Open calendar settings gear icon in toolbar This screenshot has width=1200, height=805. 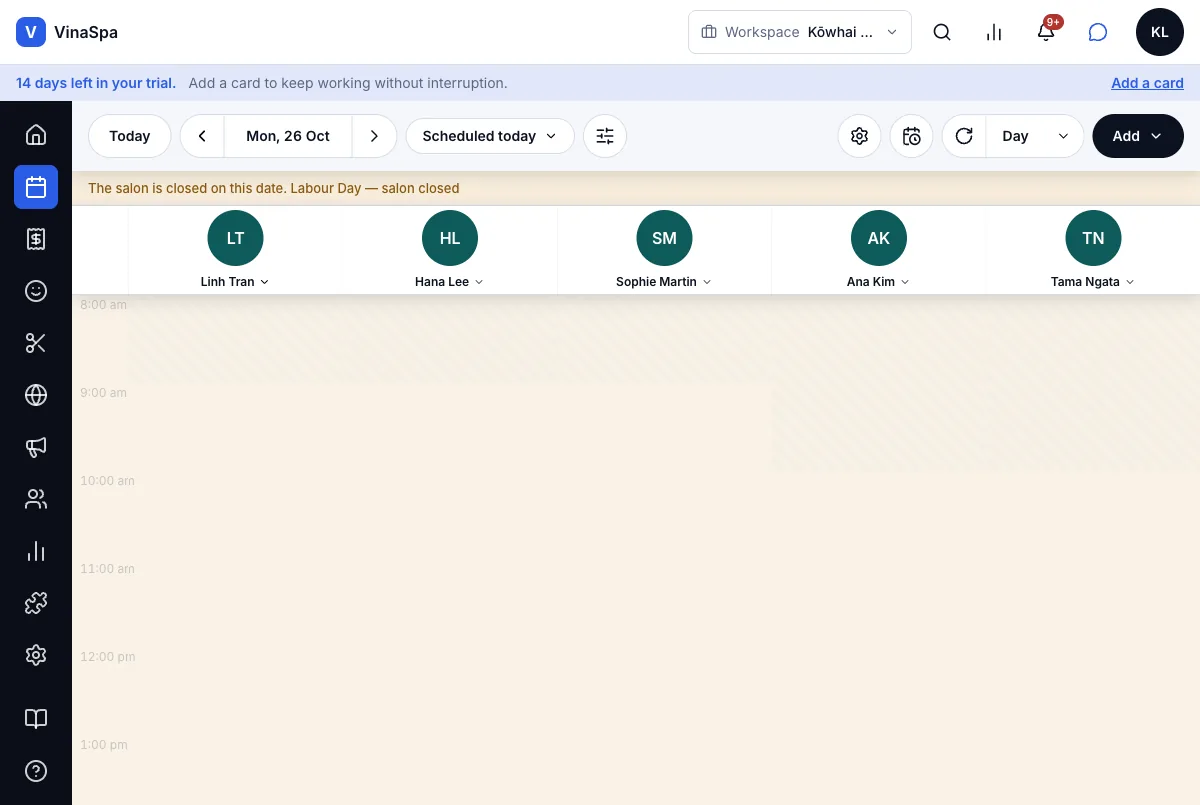click(859, 136)
